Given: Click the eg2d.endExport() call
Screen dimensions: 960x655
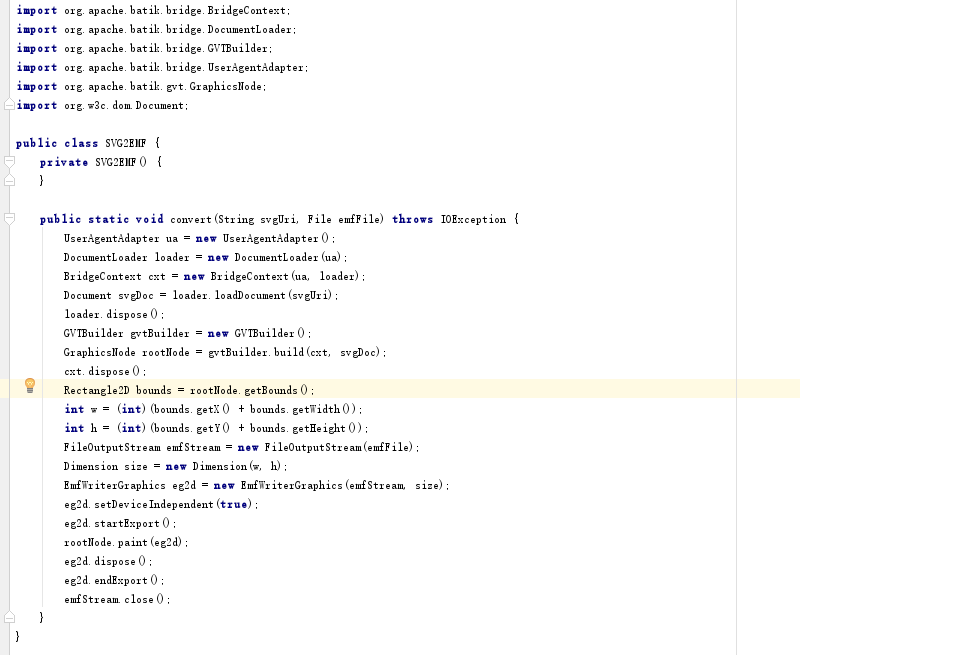Looking at the screenshot, I should coord(113,580).
